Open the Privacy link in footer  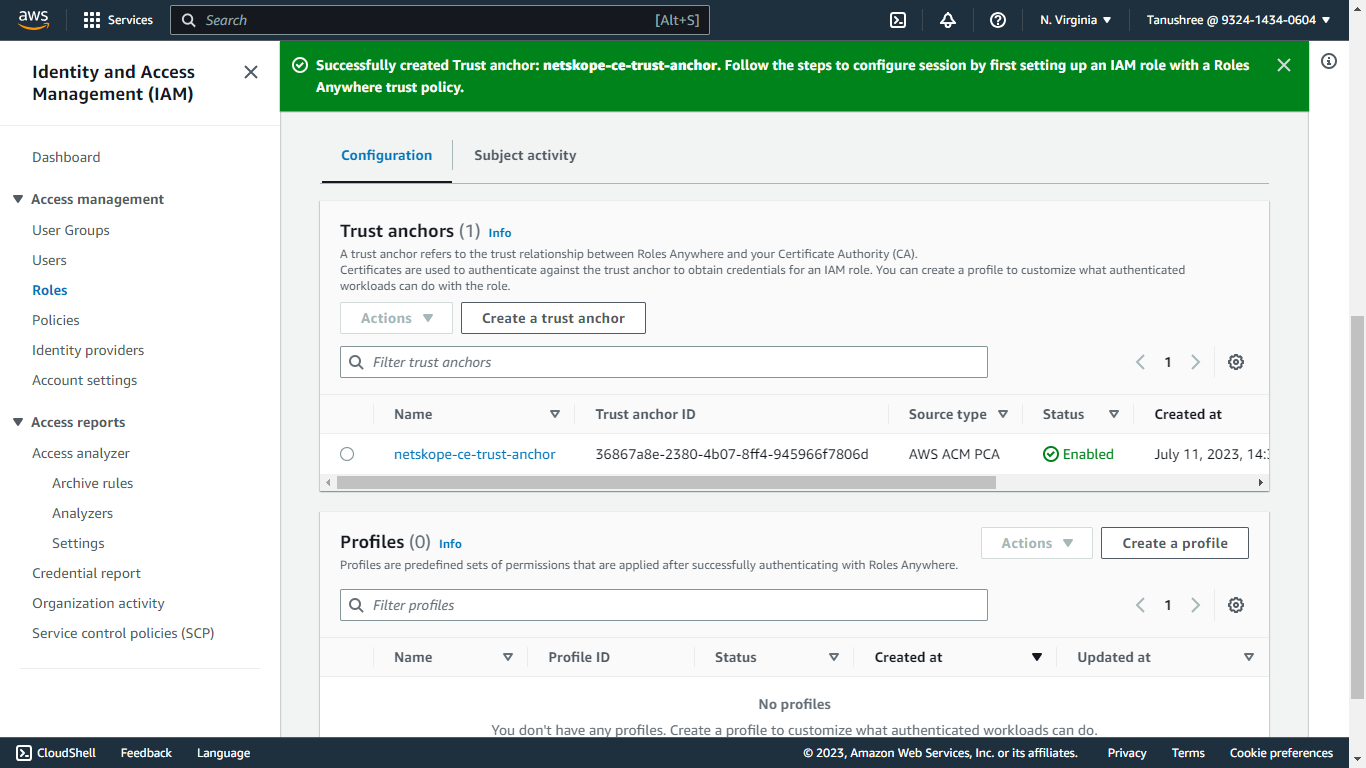pos(1127,753)
